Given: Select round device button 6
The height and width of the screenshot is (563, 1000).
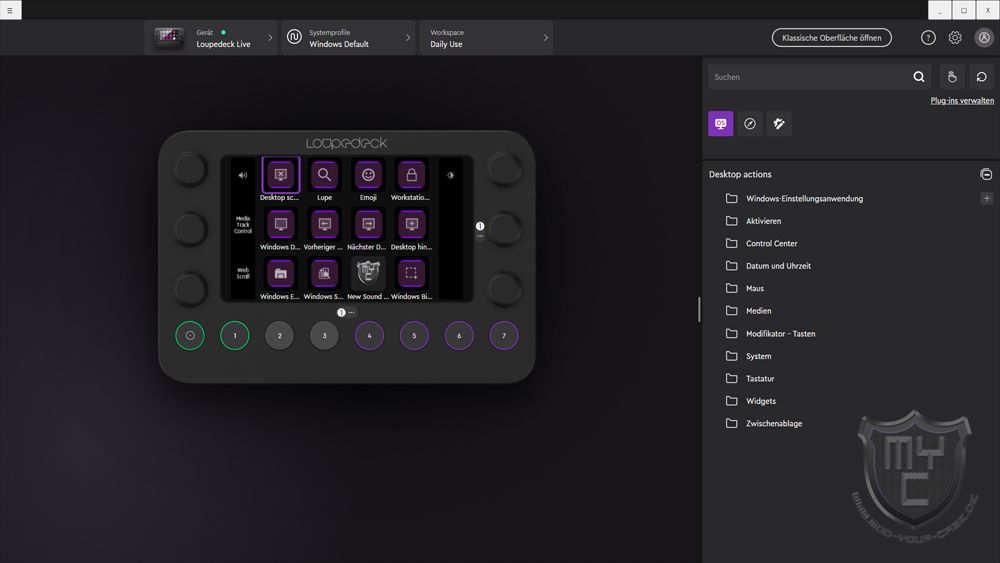Looking at the screenshot, I should click(x=459, y=335).
